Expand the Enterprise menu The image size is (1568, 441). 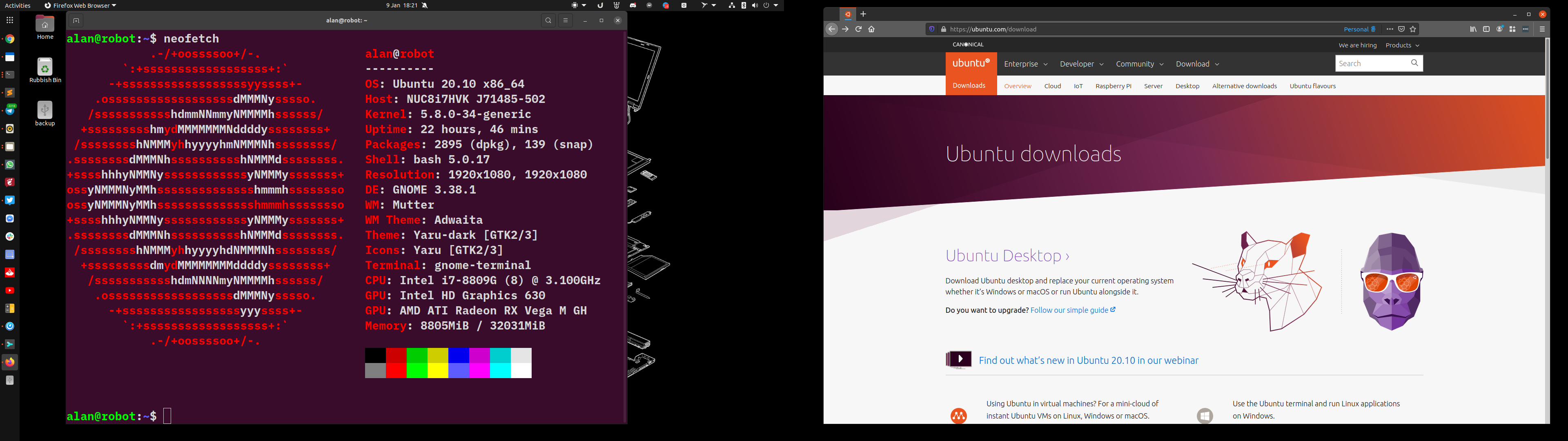1026,64
